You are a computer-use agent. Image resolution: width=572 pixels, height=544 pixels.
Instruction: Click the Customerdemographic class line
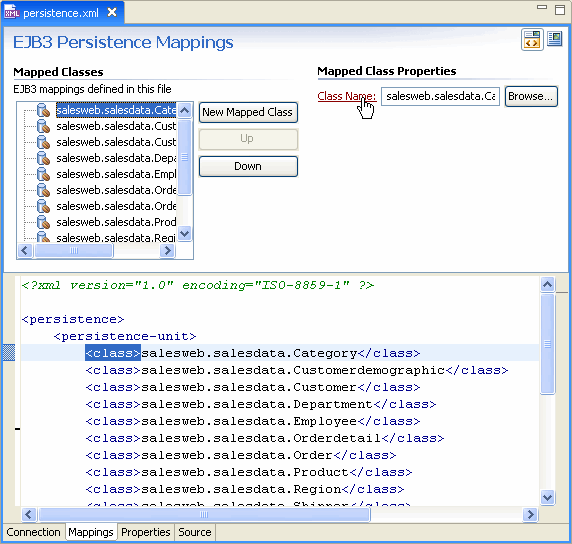pyautogui.click(x=297, y=370)
